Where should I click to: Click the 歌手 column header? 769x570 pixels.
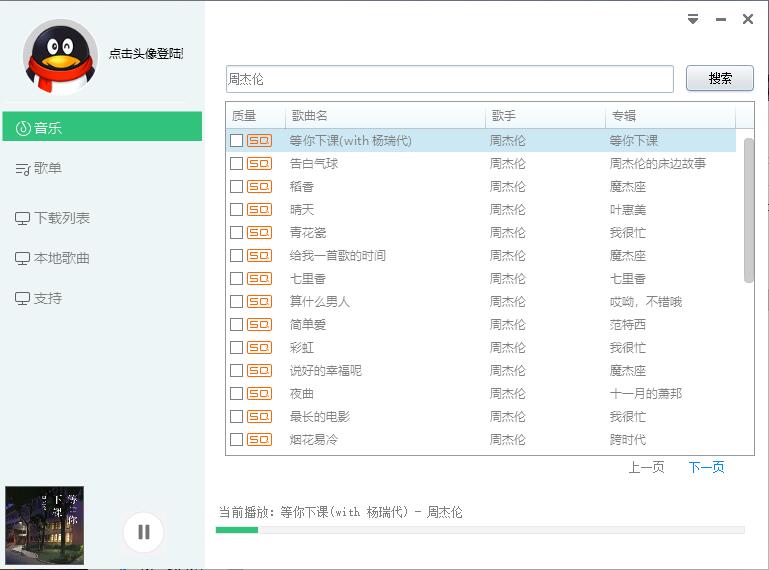coord(545,116)
